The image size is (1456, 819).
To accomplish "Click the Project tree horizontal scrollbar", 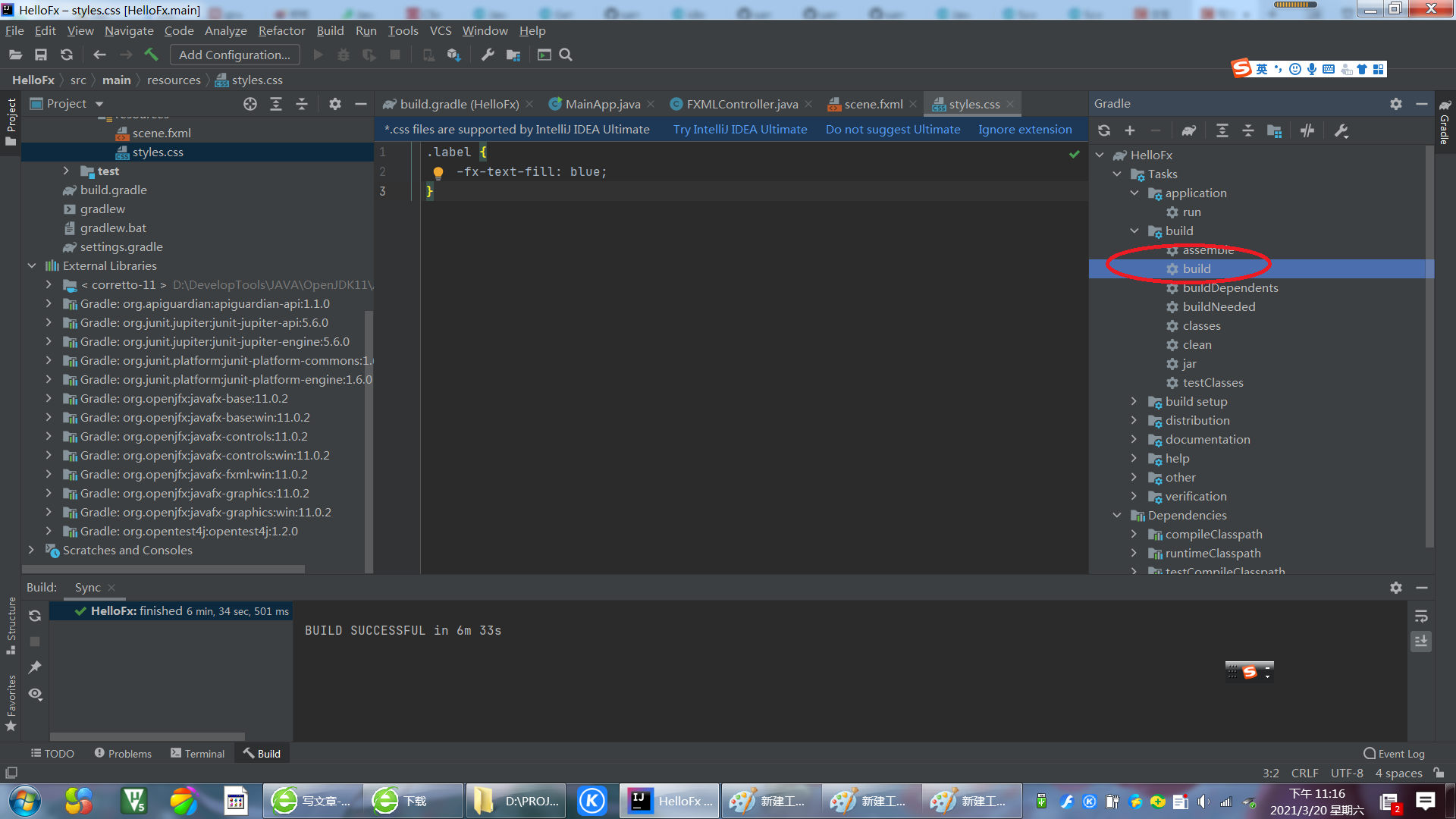I will (163, 569).
